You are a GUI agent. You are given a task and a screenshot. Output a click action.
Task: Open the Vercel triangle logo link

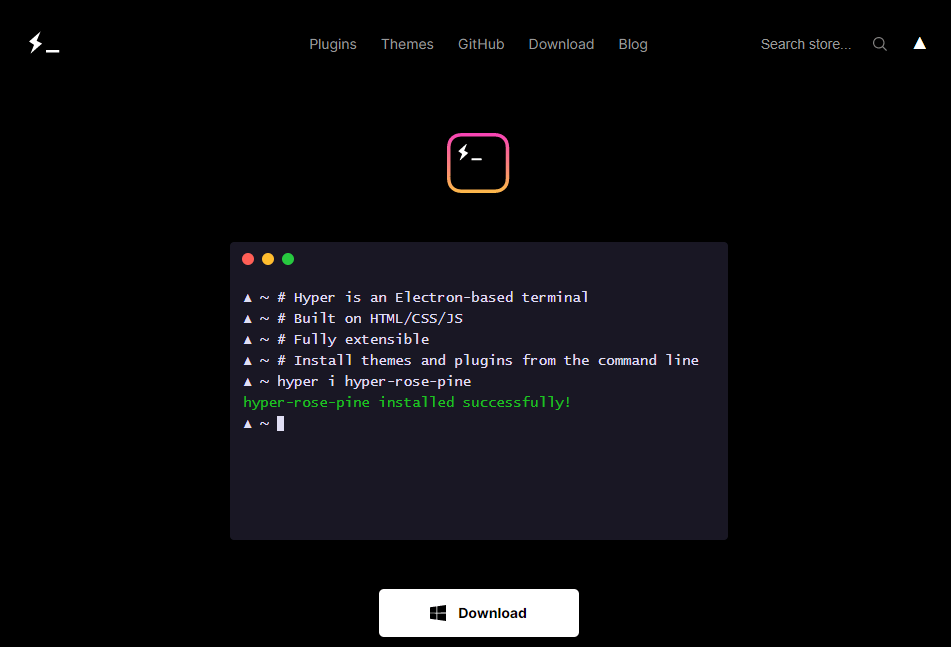pyautogui.click(x=919, y=43)
